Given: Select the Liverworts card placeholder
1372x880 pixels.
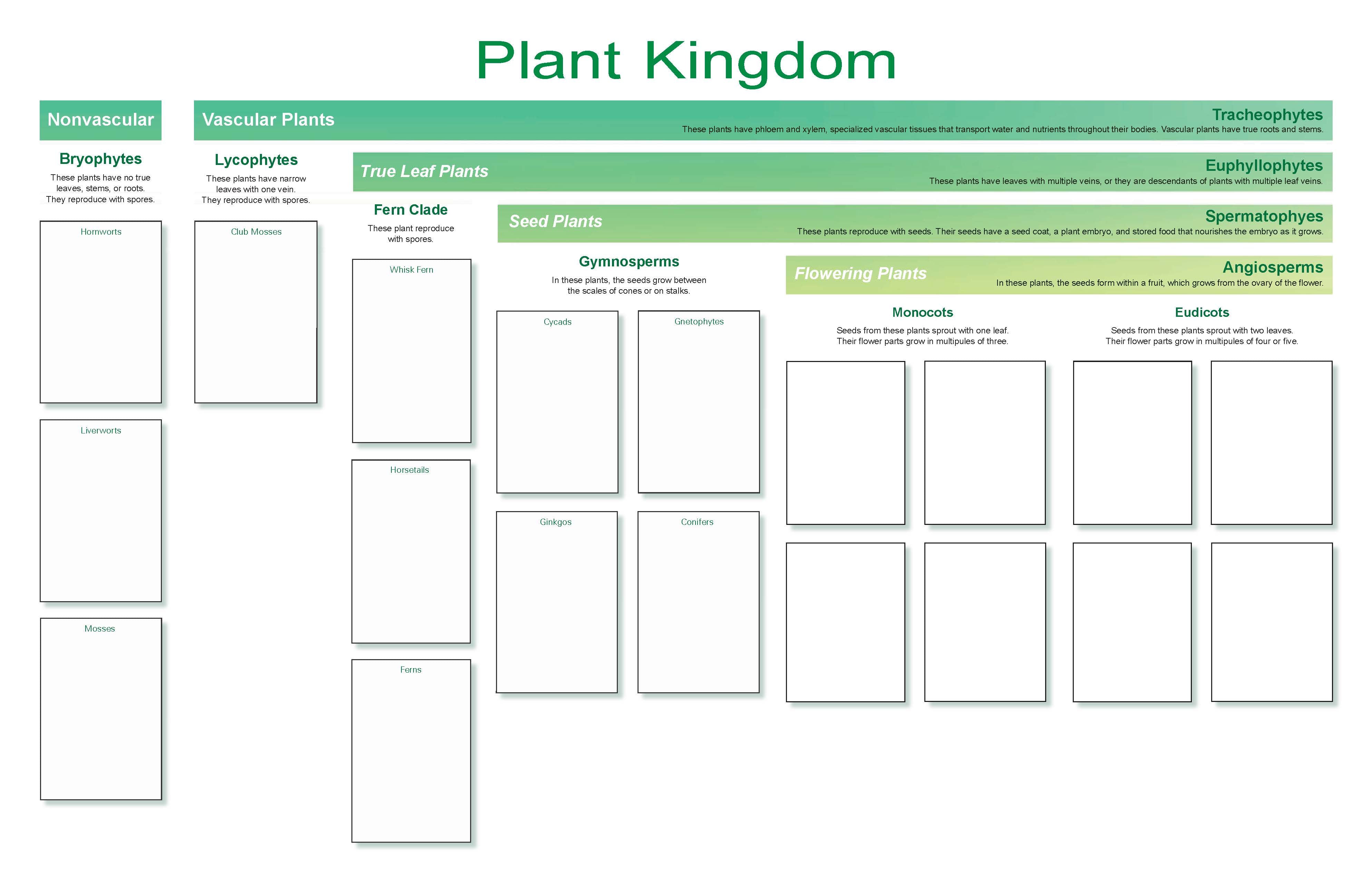Looking at the screenshot, I should (x=100, y=510).
